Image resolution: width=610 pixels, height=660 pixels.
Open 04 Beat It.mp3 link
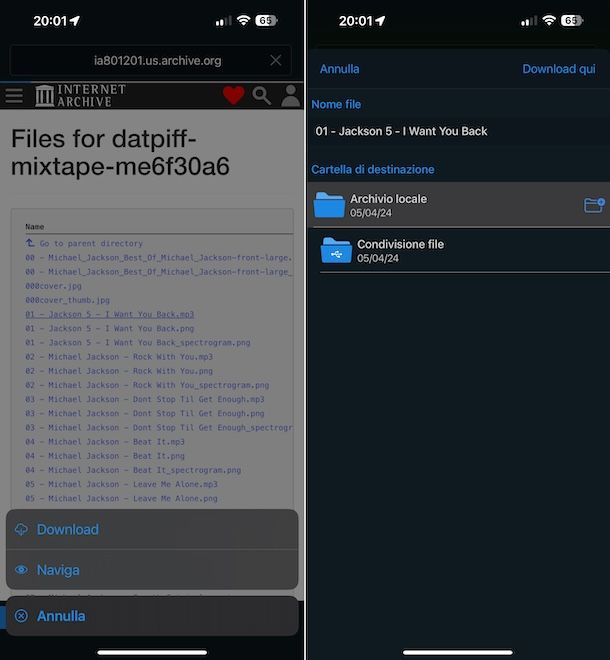pyautogui.click(x=105, y=442)
